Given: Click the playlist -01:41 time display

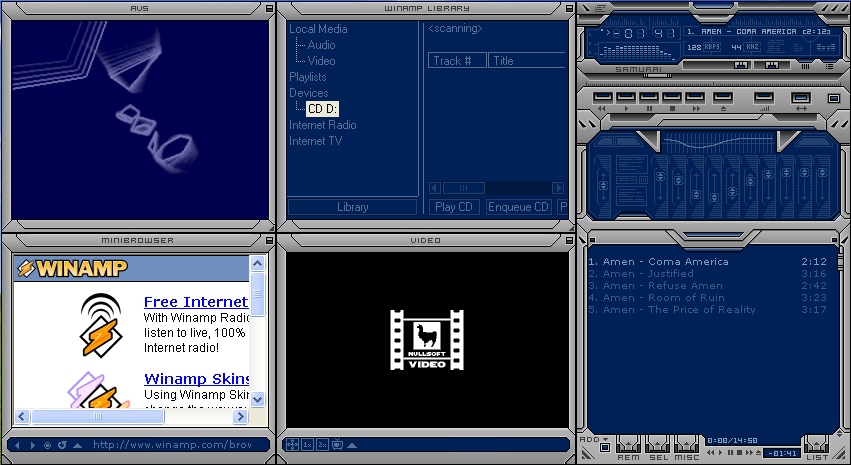Looking at the screenshot, I should (782, 454).
